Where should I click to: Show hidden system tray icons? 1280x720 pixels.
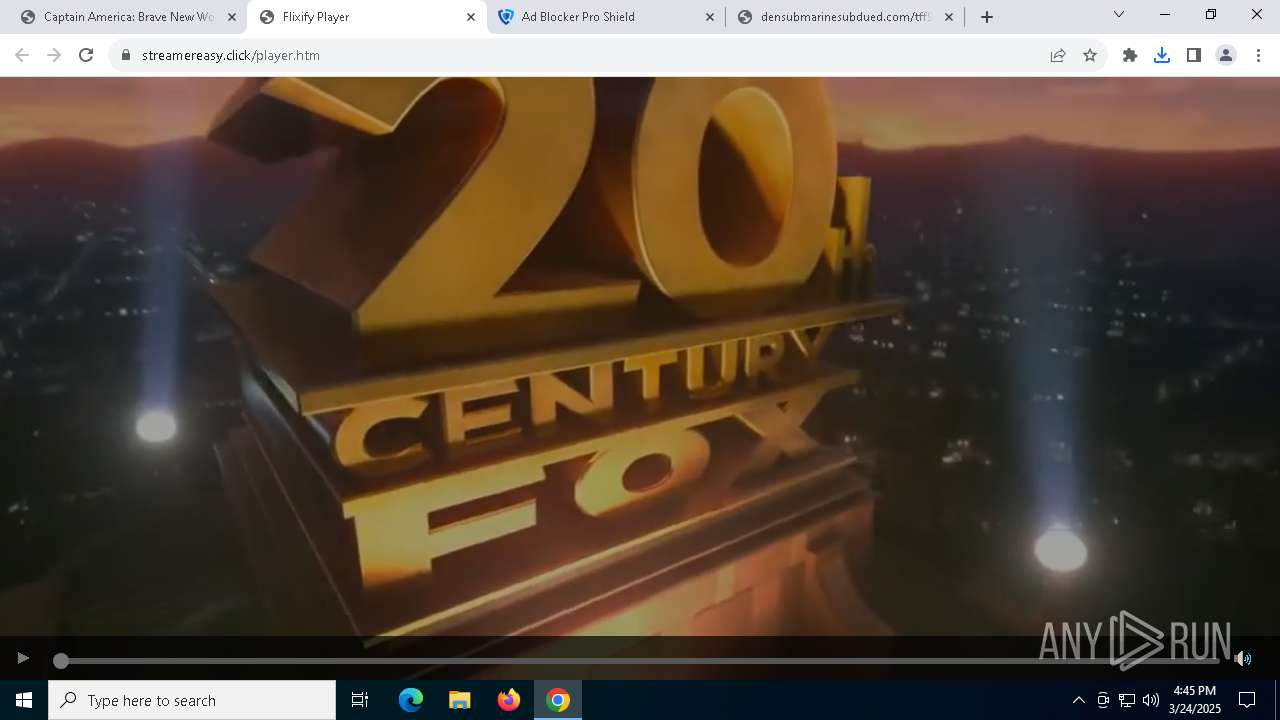[1078, 700]
